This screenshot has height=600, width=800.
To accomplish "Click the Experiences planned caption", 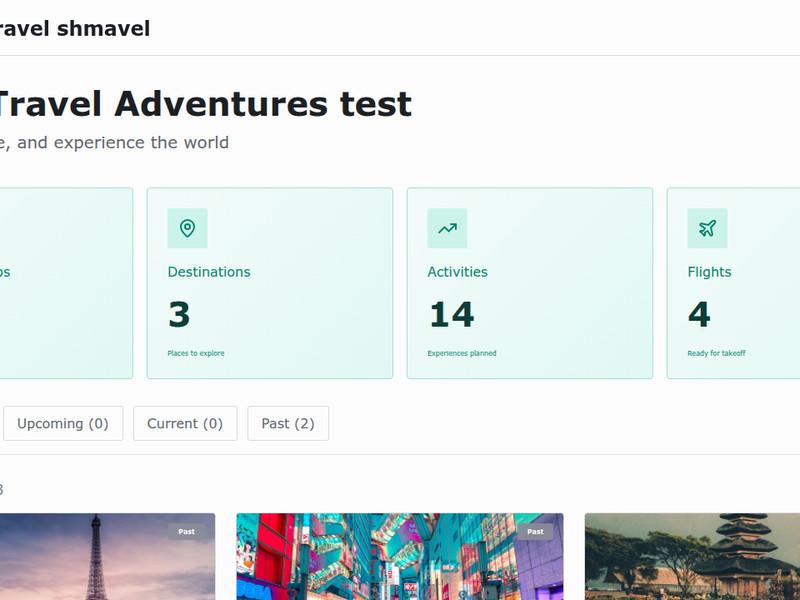I will coord(462,353).
